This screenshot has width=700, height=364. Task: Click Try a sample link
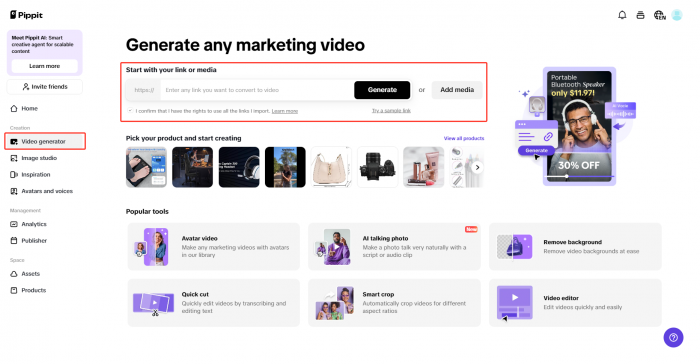point(391,110)
